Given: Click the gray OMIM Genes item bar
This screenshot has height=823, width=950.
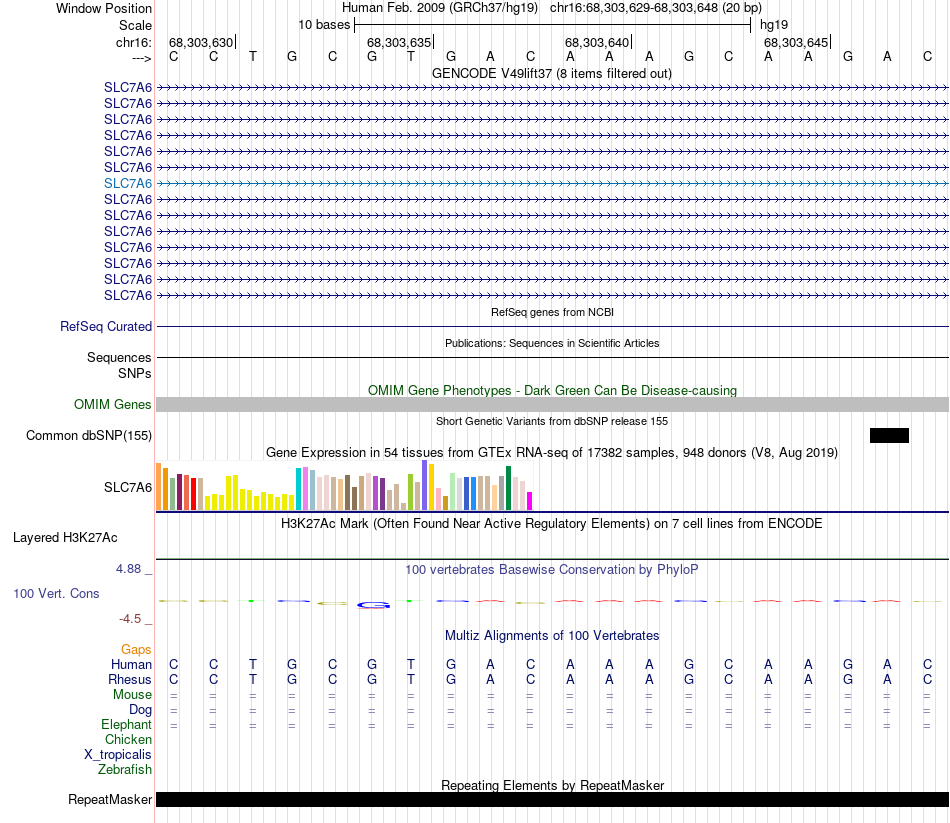Looking at the screenshot, I should click(x=553, y=404).
